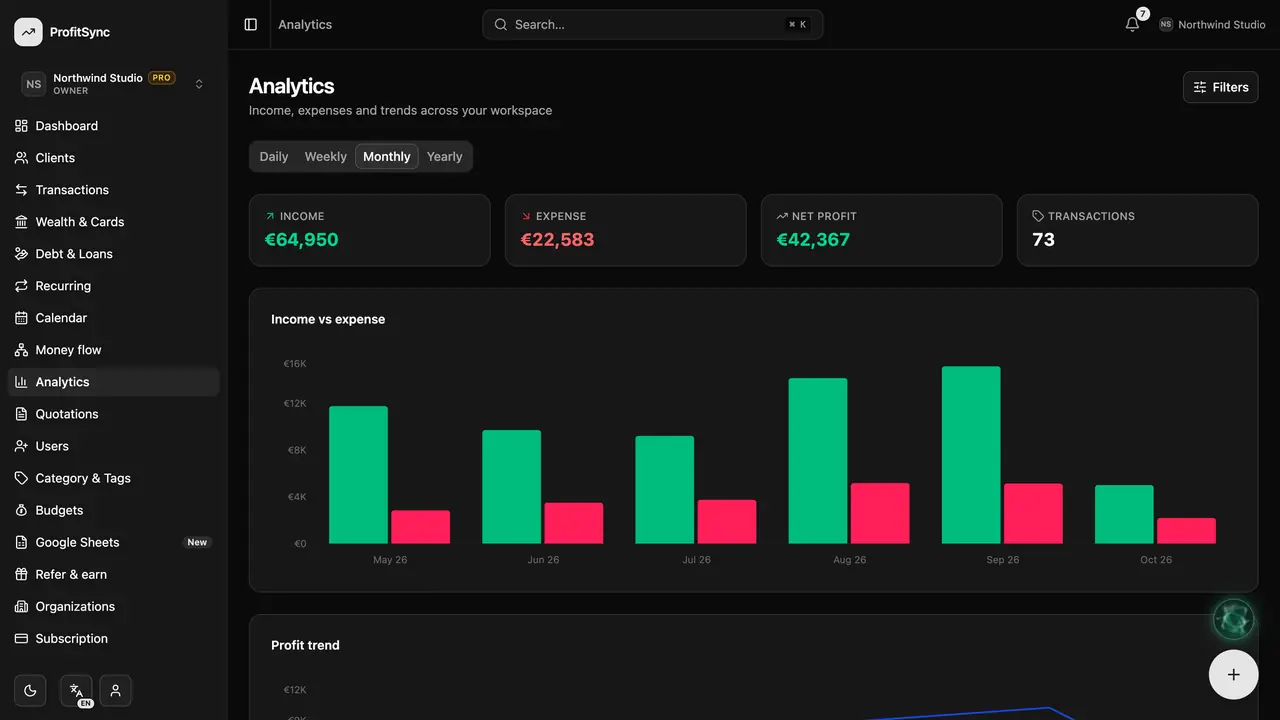The height and width of the screenshot is (720, 1280).
Task: Expand the Northwind Studio workspace switcher
Action: [114, 84]
